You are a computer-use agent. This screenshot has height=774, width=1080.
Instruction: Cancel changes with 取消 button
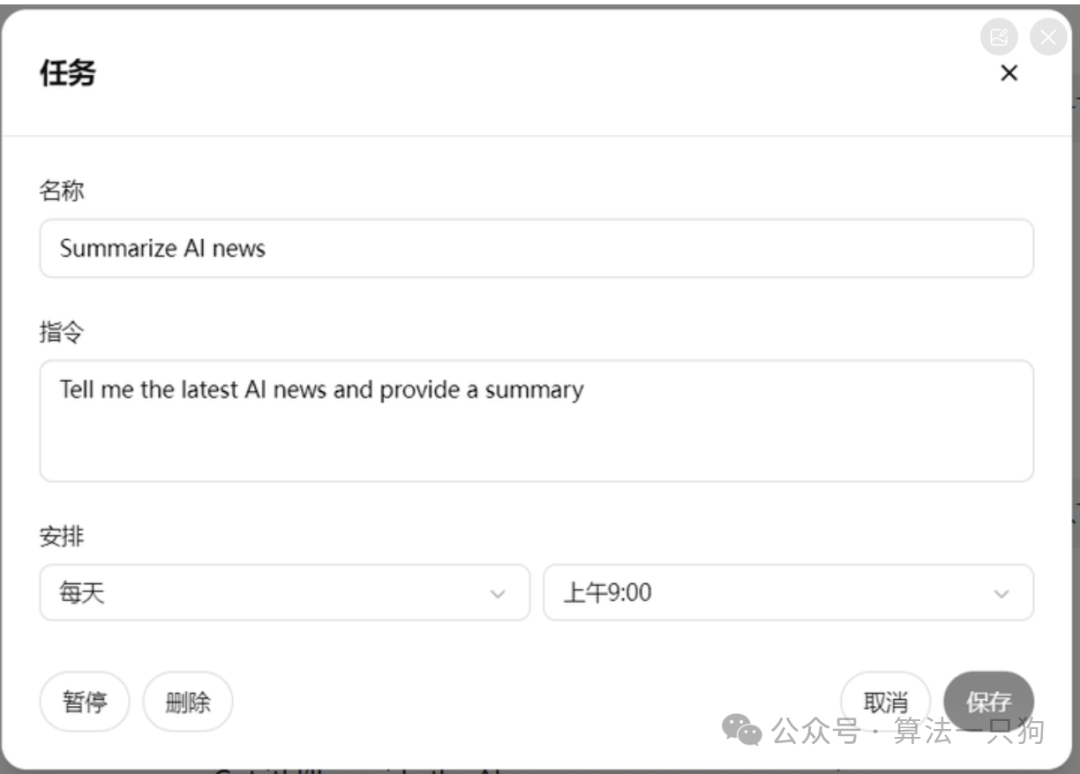[x=885, y=702]
